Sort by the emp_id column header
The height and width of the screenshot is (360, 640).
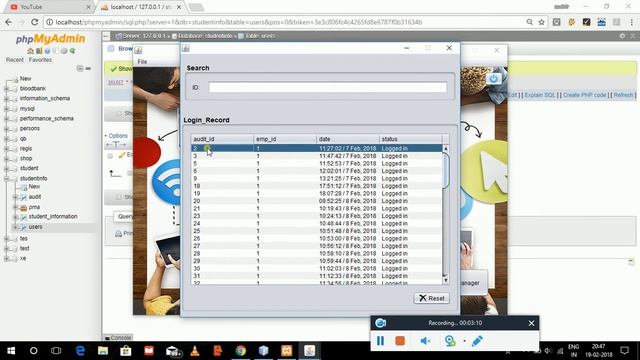285,139
